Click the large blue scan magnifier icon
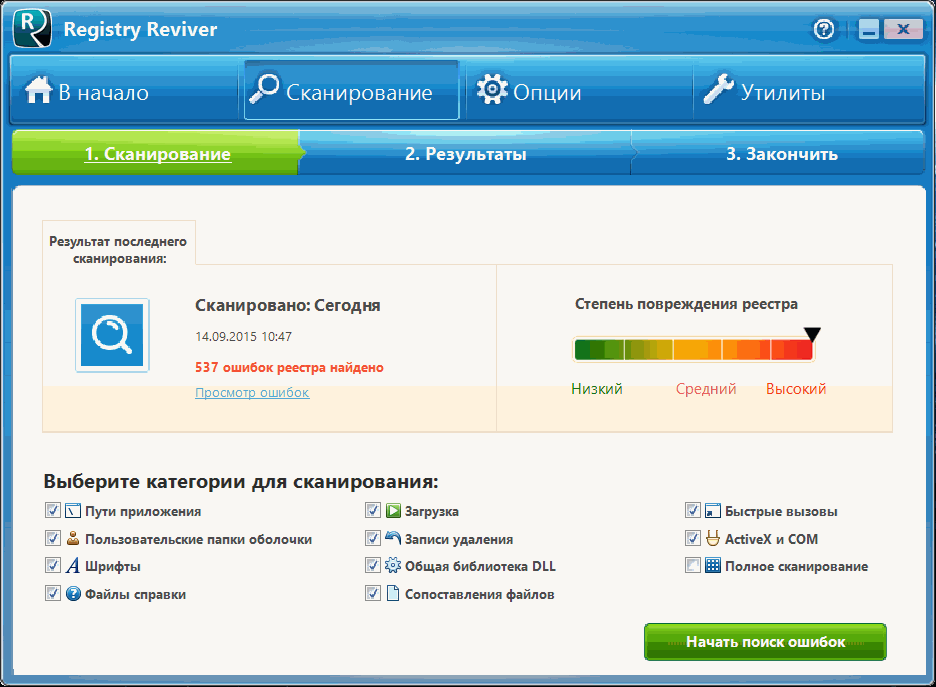 tap(112, 335)
